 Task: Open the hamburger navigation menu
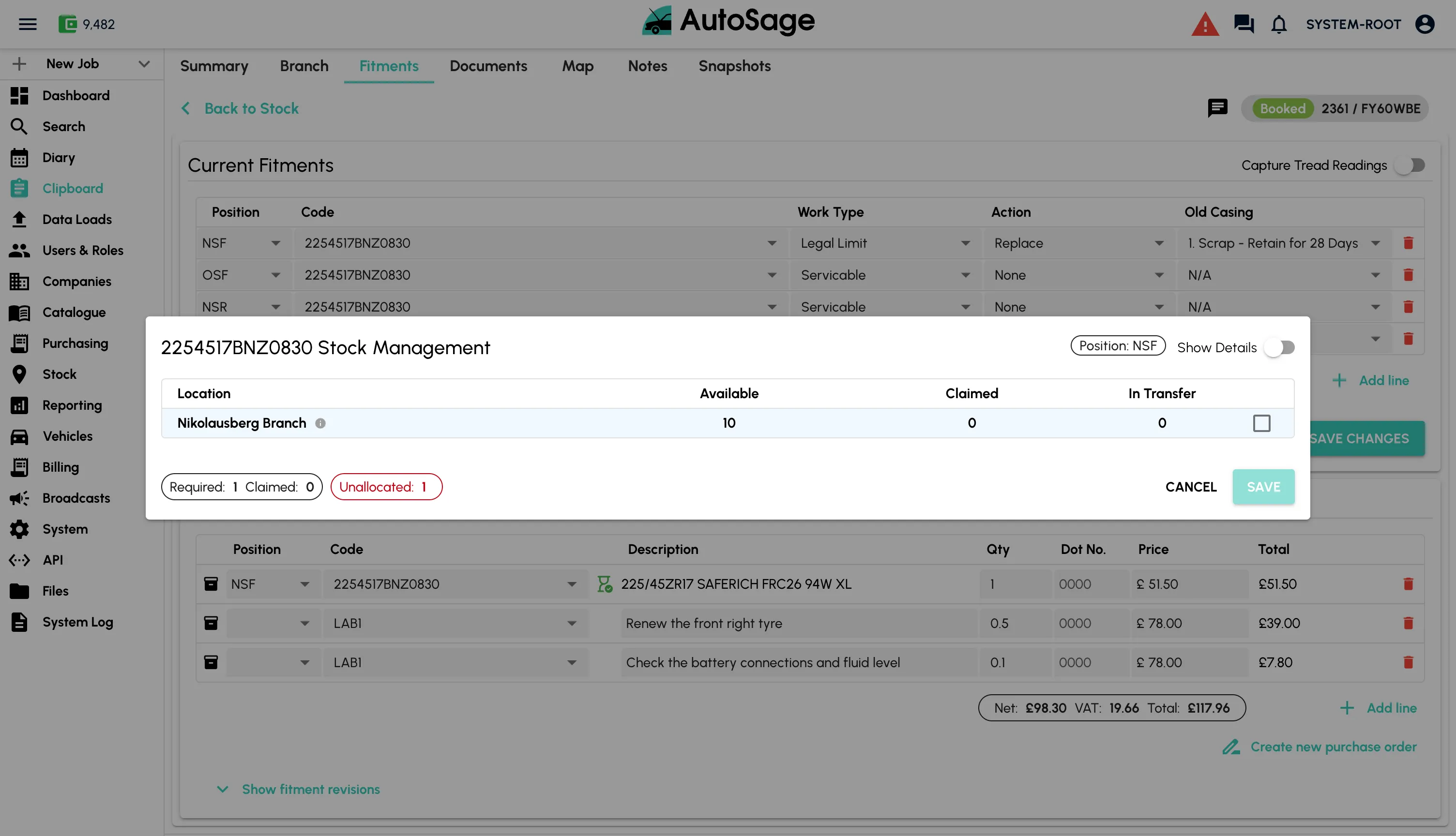point(28,24)
